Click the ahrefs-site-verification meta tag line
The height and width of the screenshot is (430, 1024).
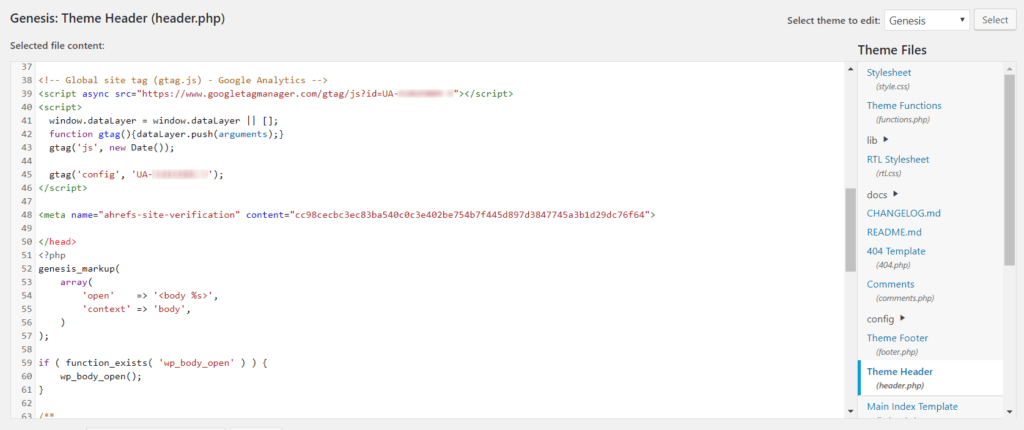[346, 214]
